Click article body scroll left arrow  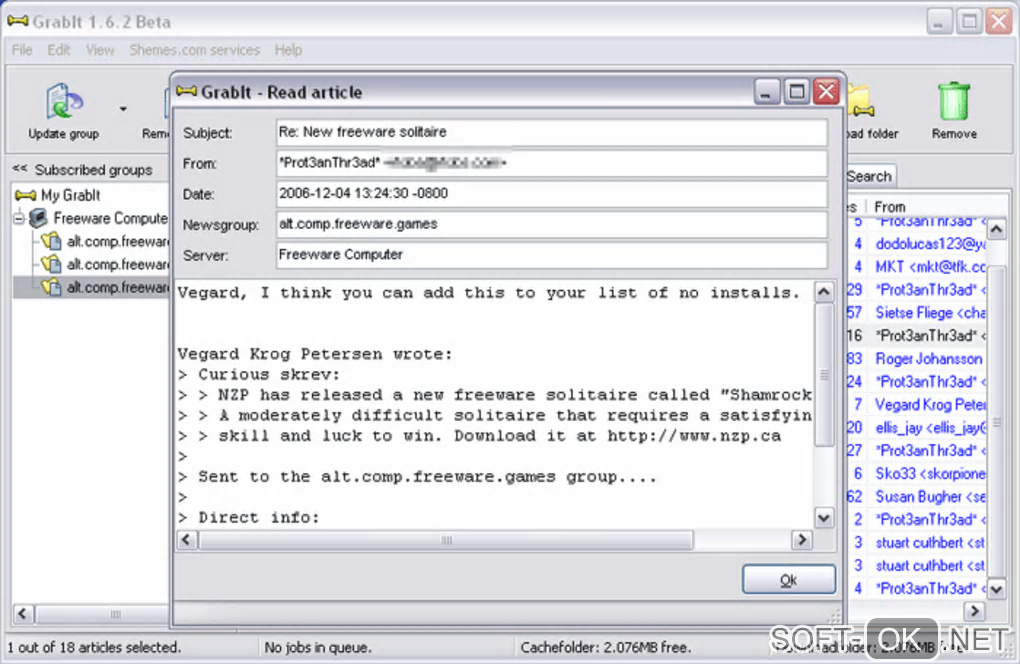click(x=187, y=540)
